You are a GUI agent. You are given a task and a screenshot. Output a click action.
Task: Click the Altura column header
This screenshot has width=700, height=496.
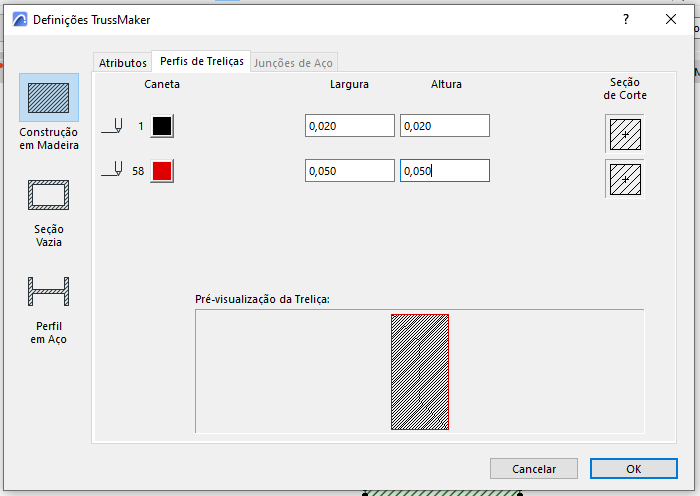point(446,84)
